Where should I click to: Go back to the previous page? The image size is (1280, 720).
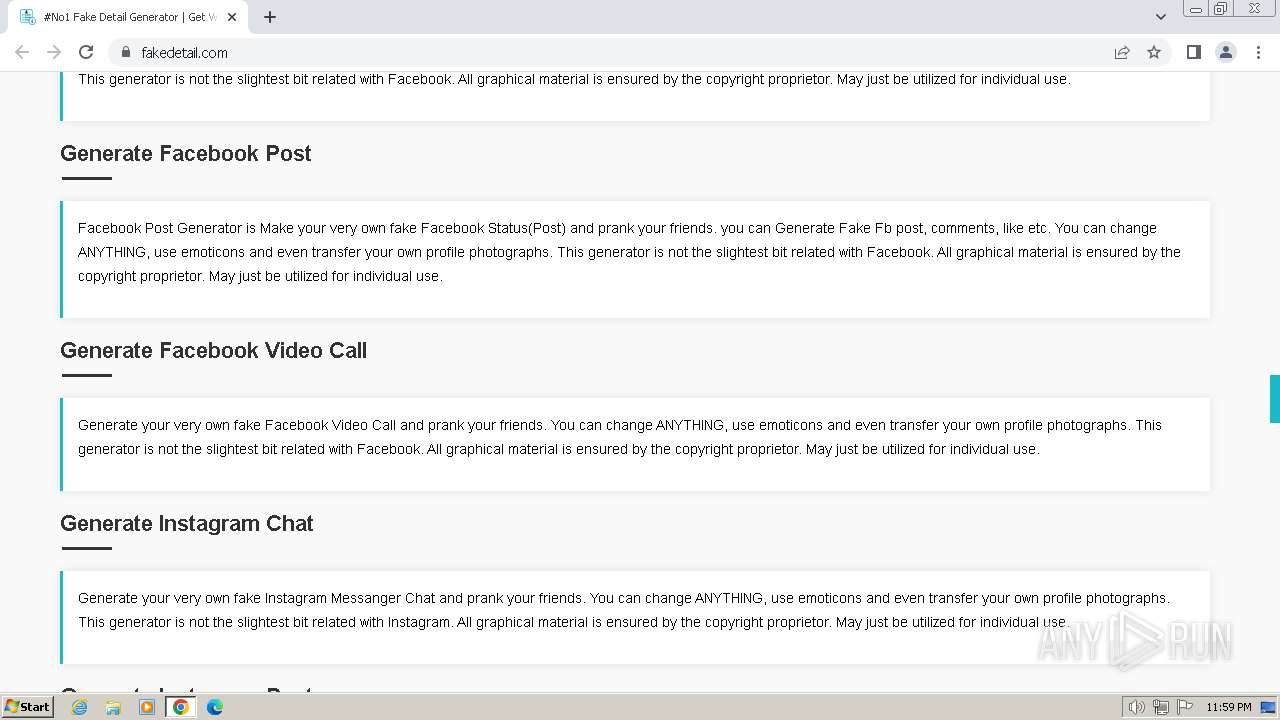pyautogui.click(x=22, y=52)
